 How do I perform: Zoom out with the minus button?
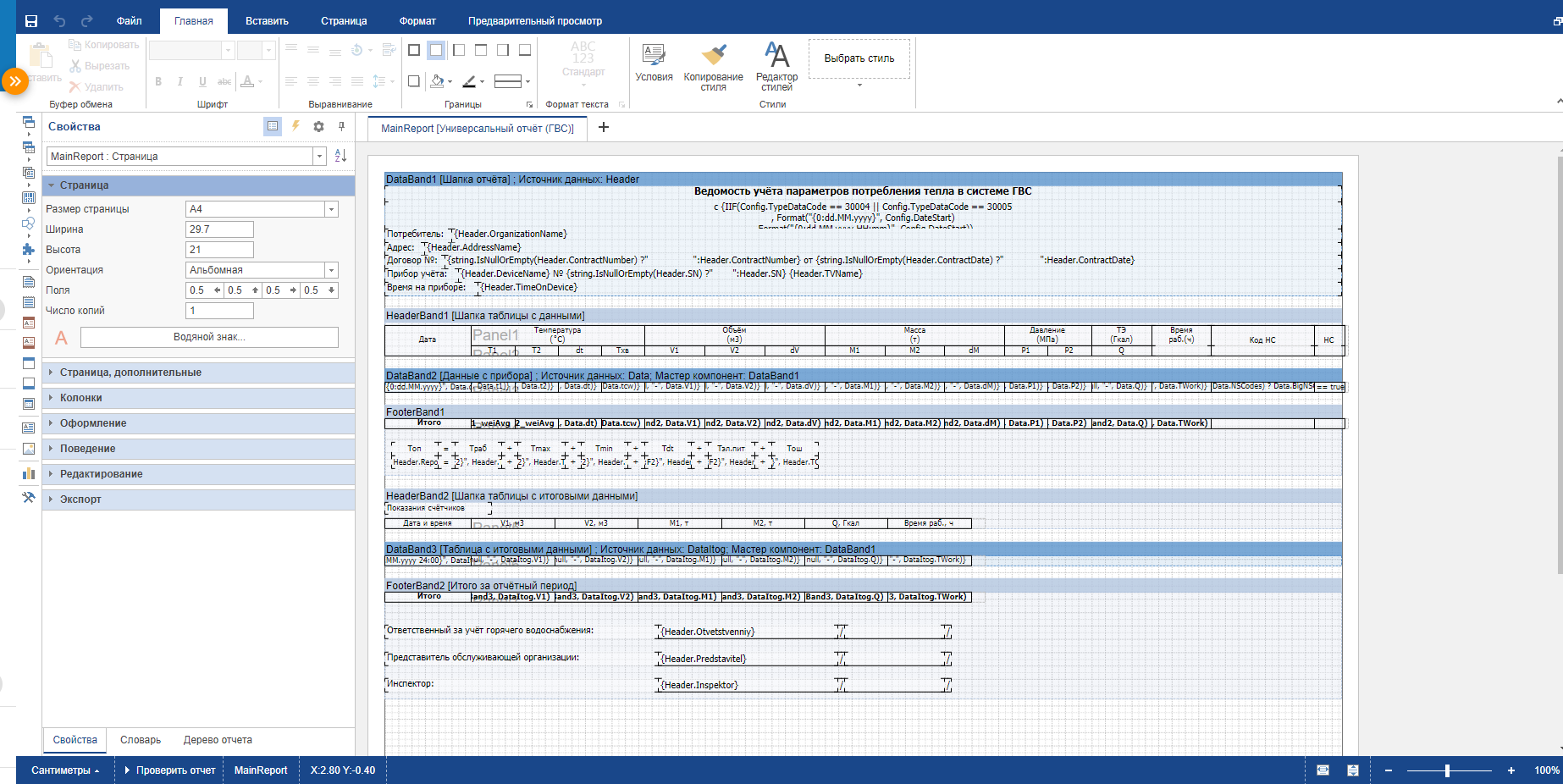1389,770
